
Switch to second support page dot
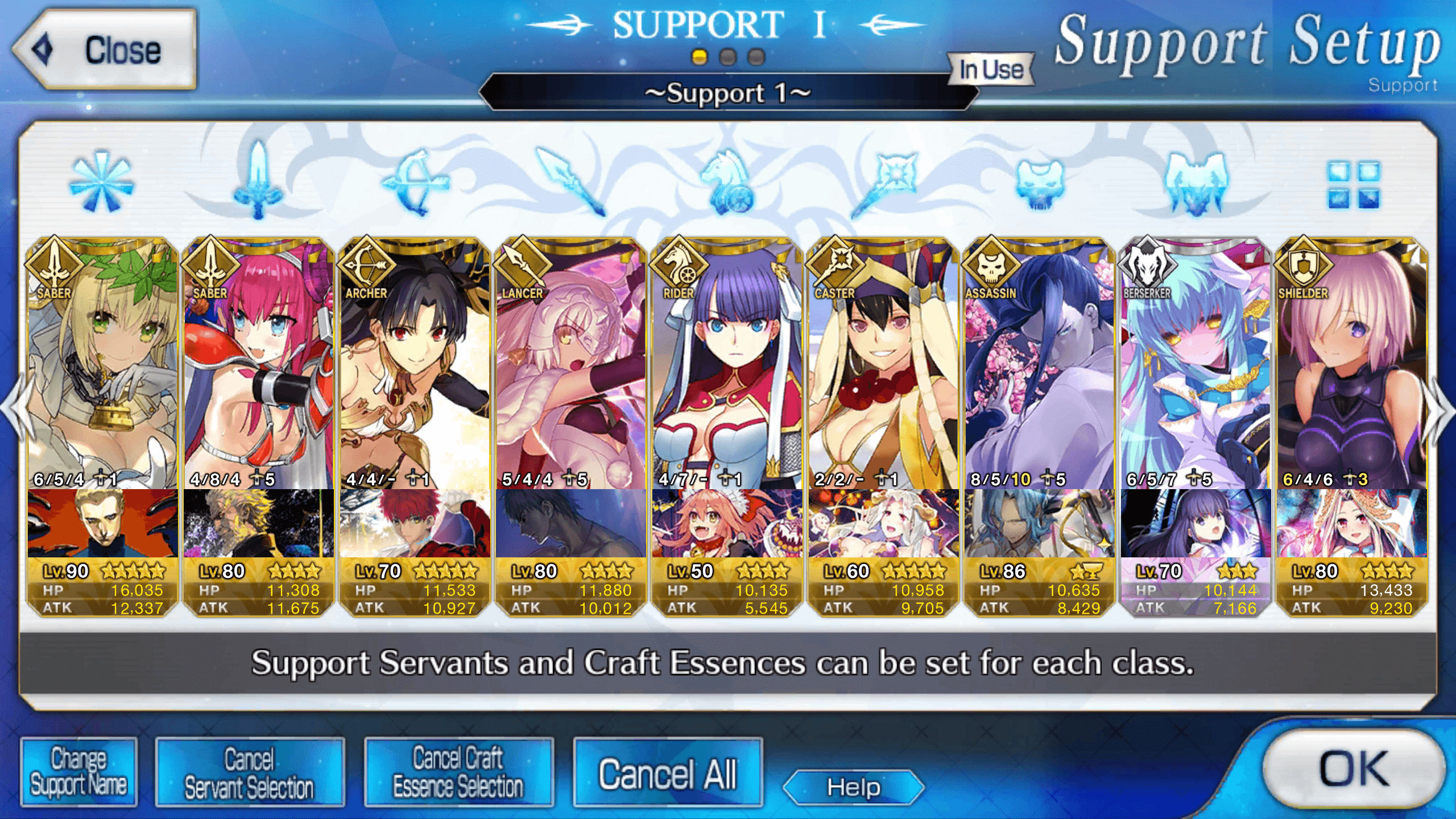pos(727,57)
